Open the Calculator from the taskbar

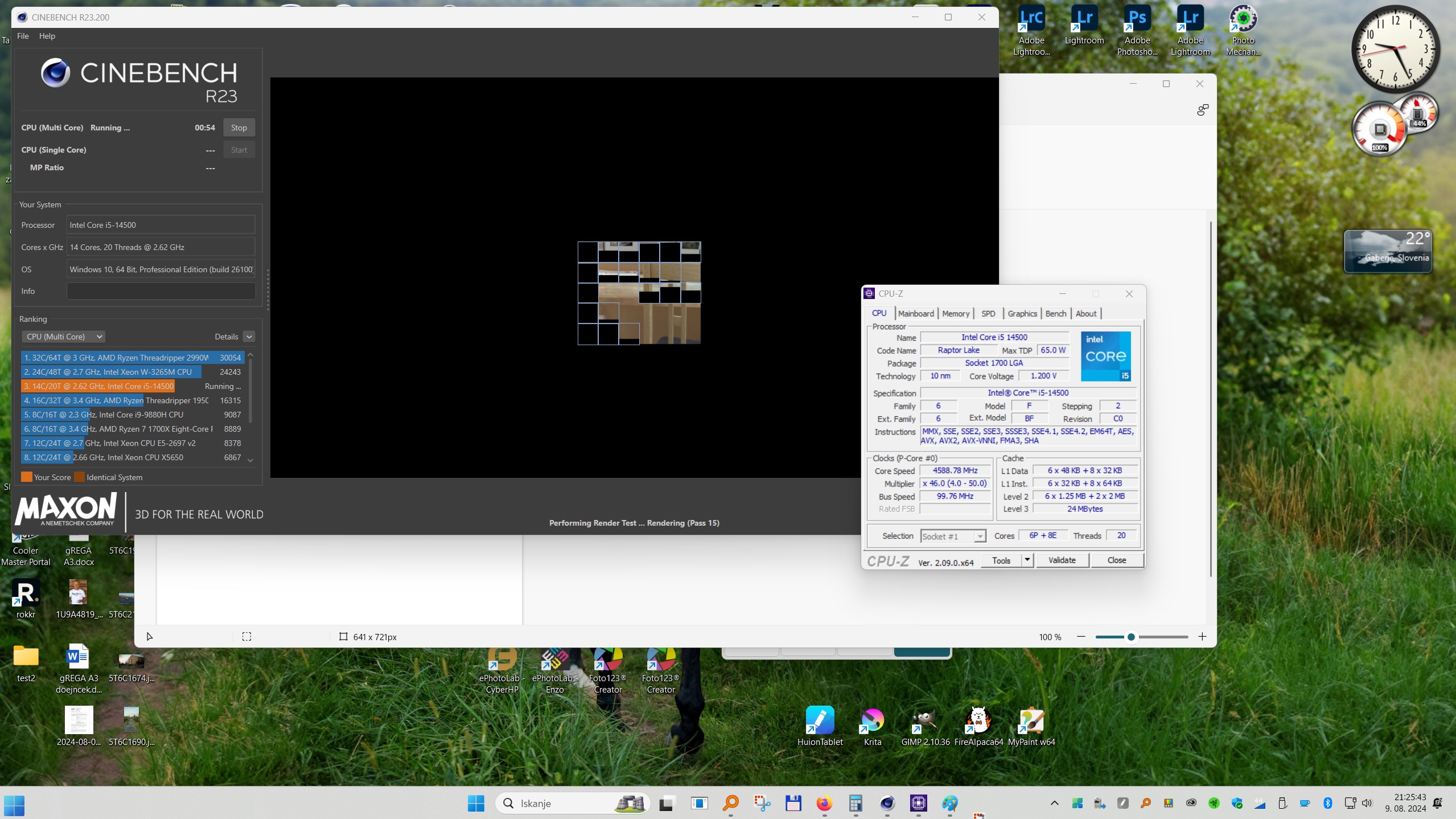855,803
